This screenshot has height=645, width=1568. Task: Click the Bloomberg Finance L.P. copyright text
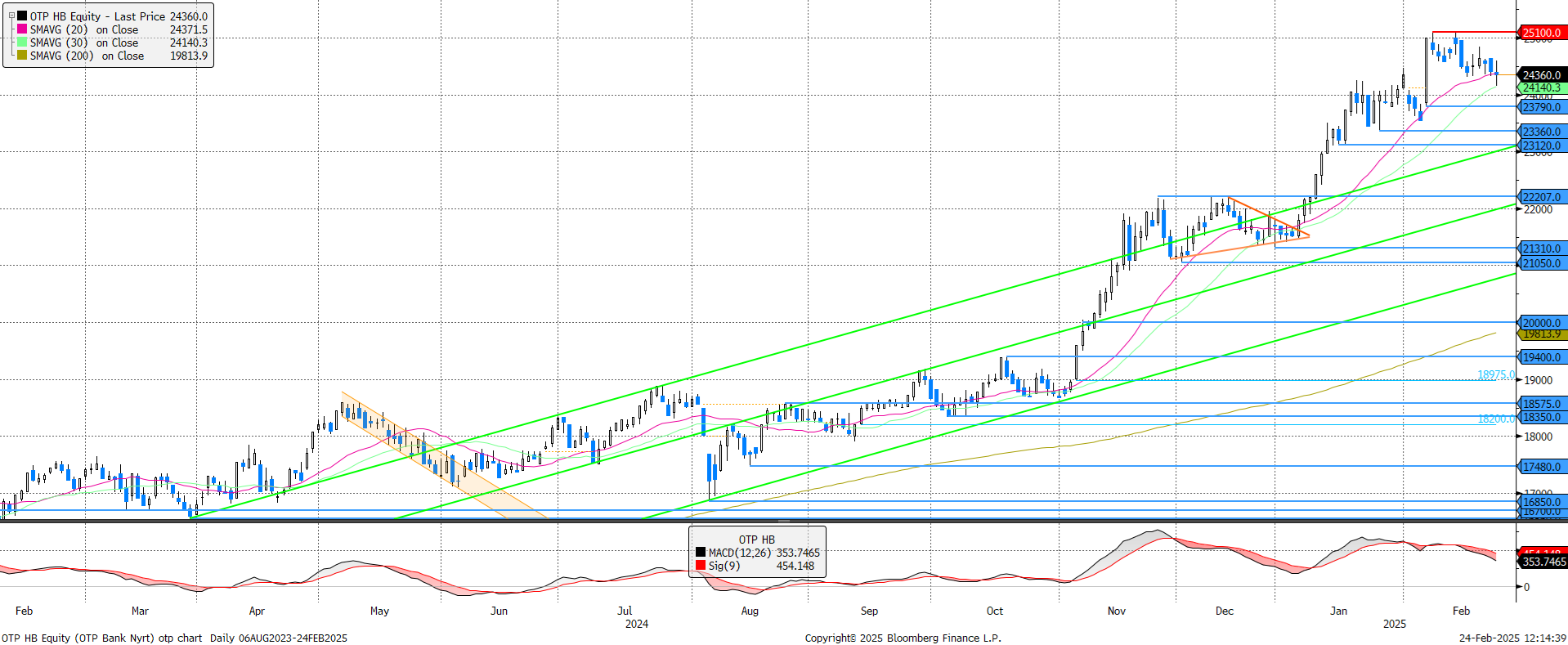(903, 638)
